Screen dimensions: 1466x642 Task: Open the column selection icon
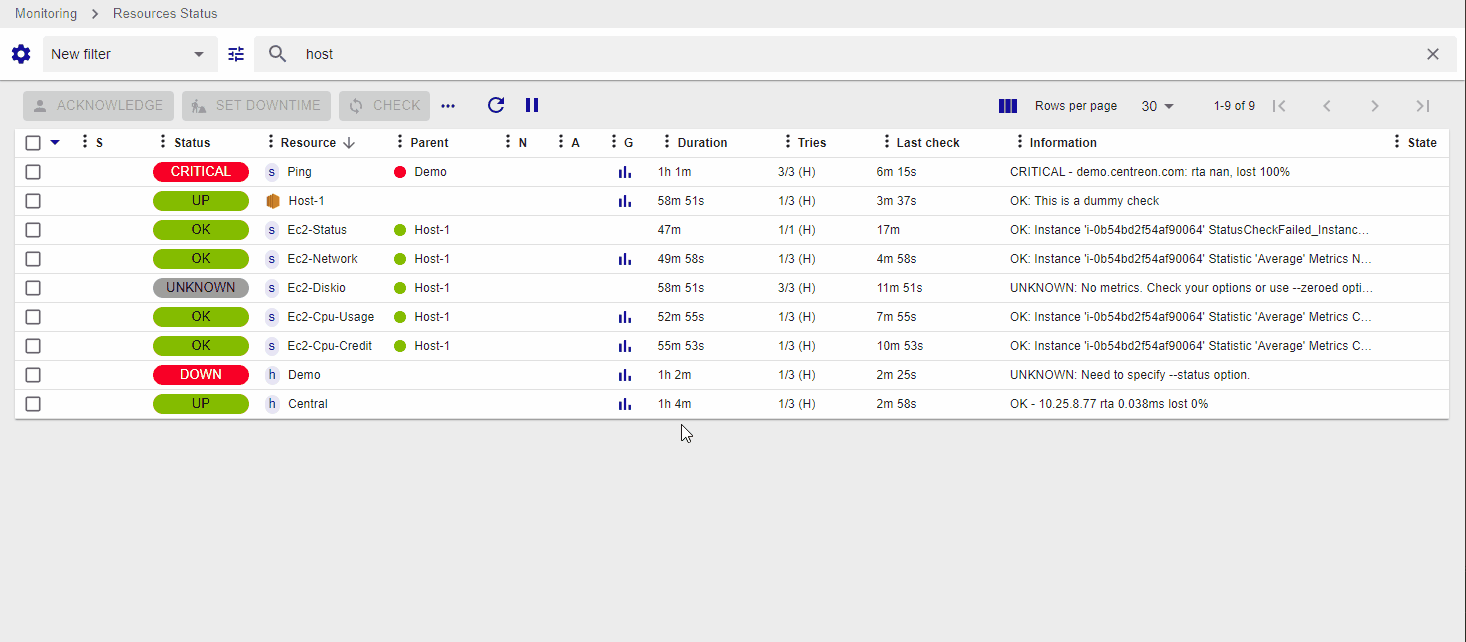[x=1008, y=106]
